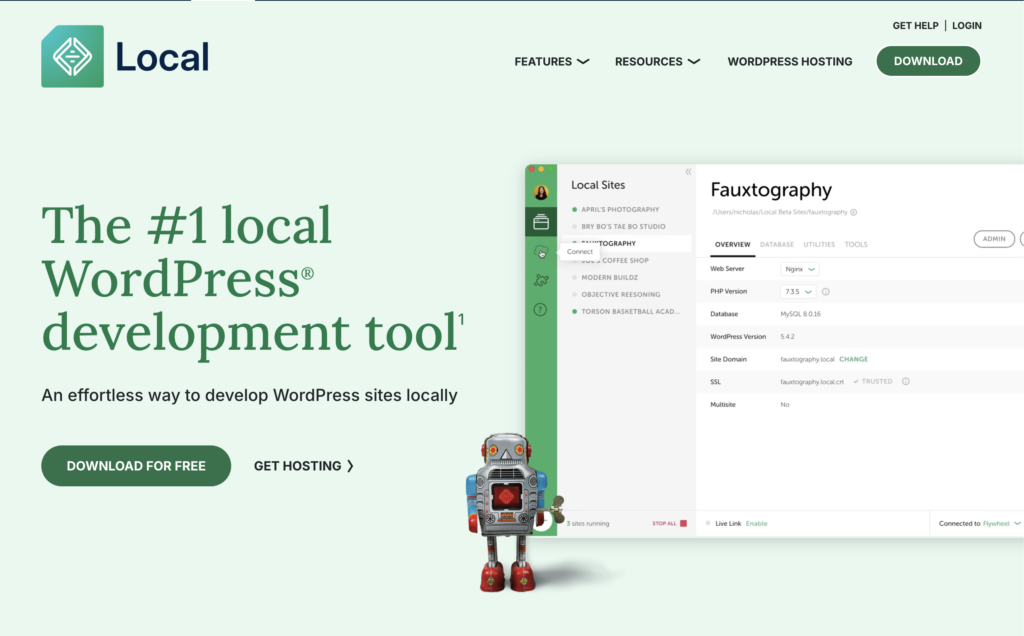The height and width of the screenshot is (636, 1024).
Task: Click the Connect cloud icon
Action: tap(541, 252)
